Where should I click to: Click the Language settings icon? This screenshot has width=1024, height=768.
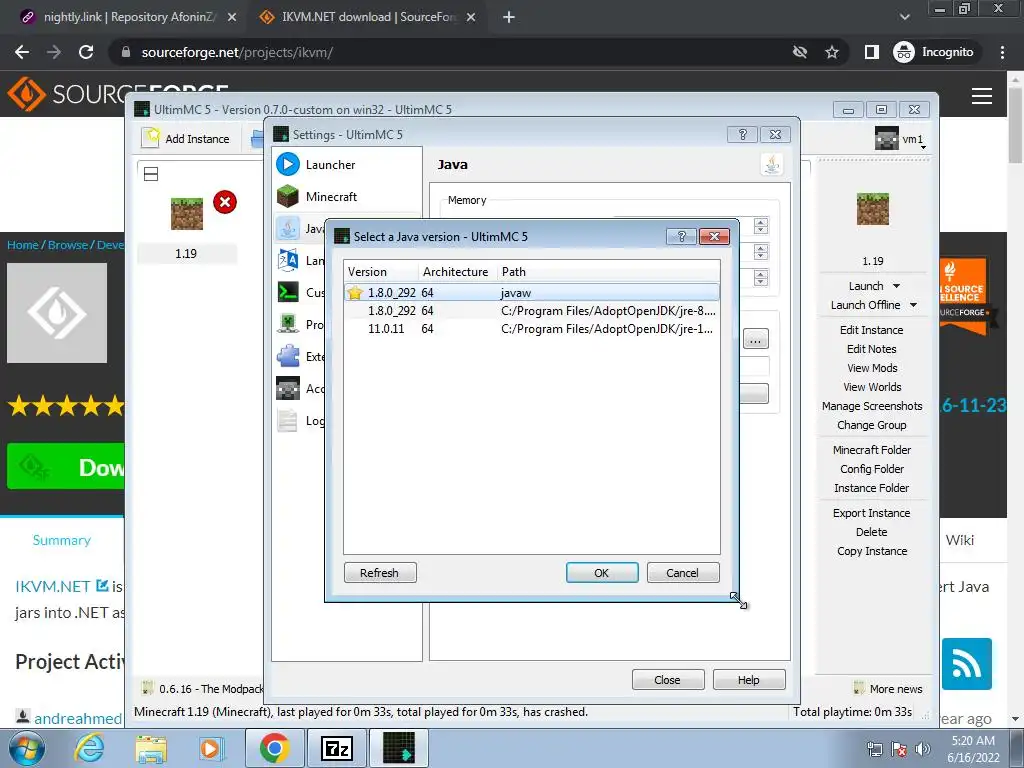pyautogui.click(x=288, y=260)
